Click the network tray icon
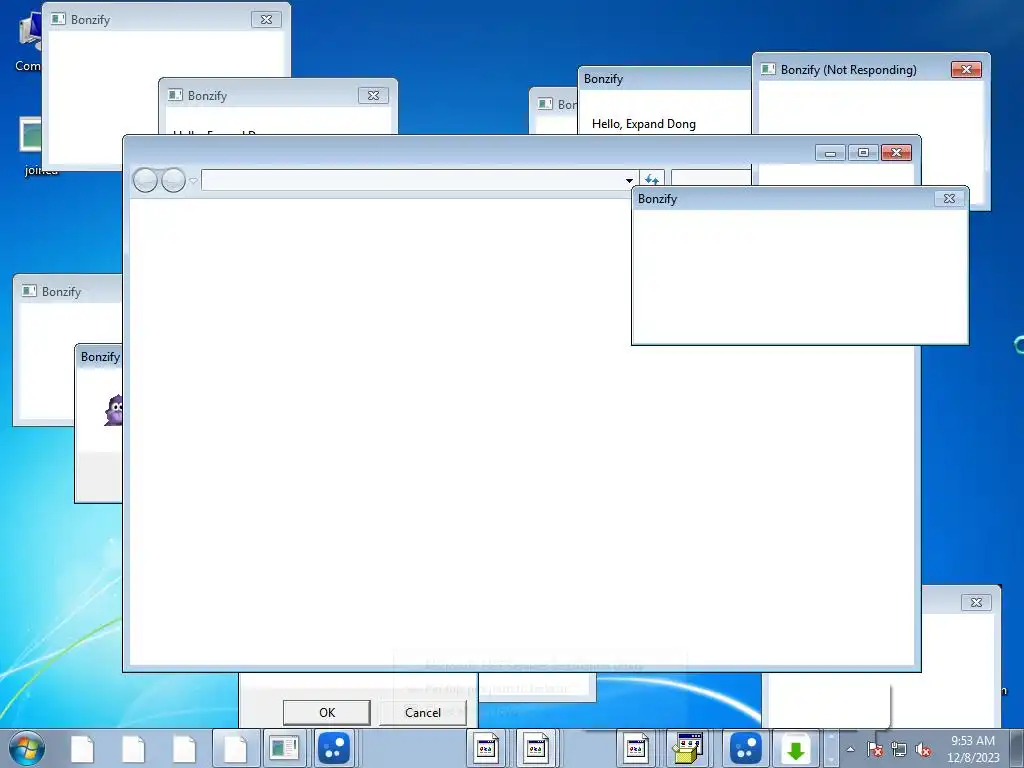 [899, 750]
